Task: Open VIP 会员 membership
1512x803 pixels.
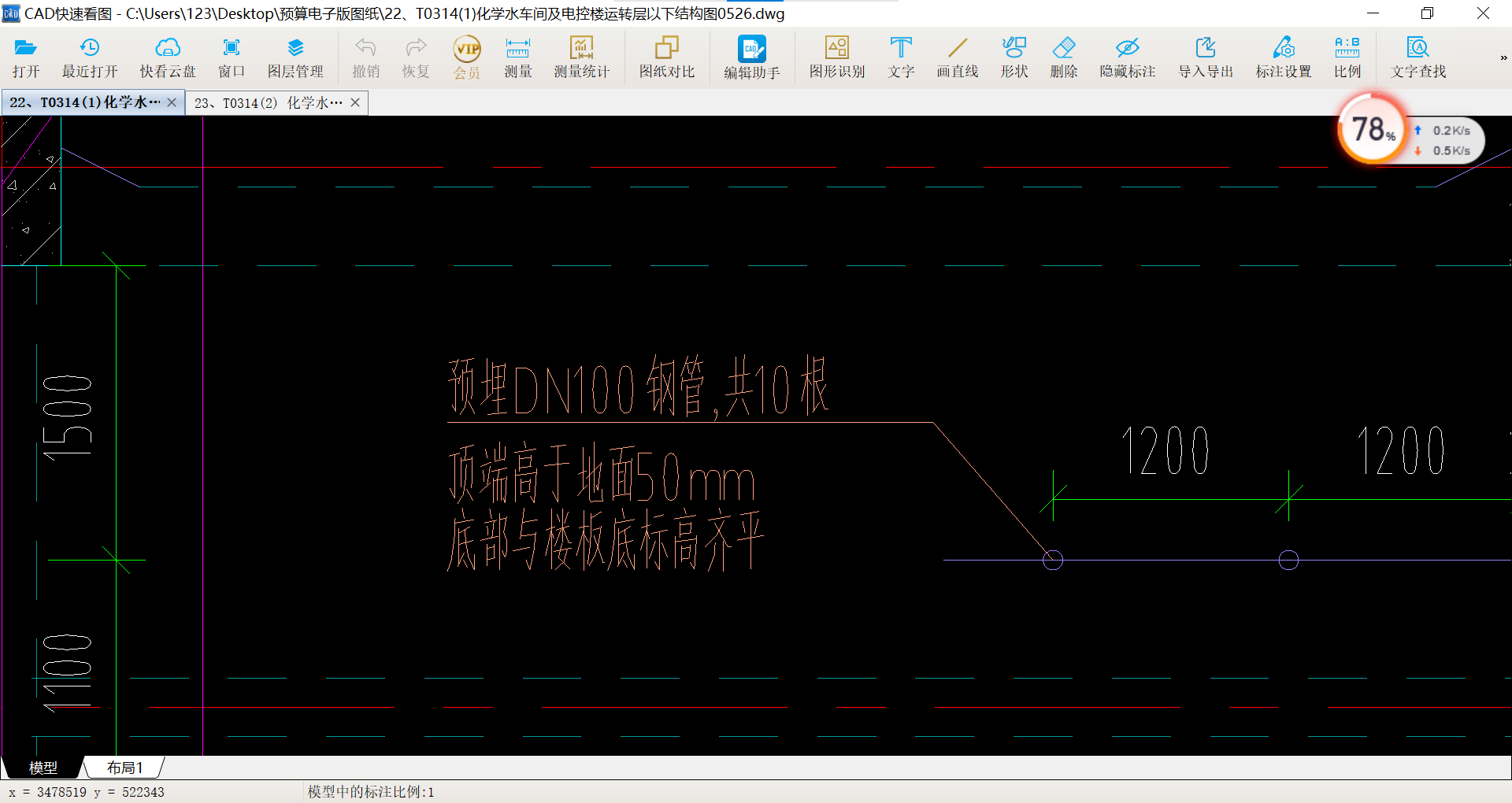Action: point(467,57)
